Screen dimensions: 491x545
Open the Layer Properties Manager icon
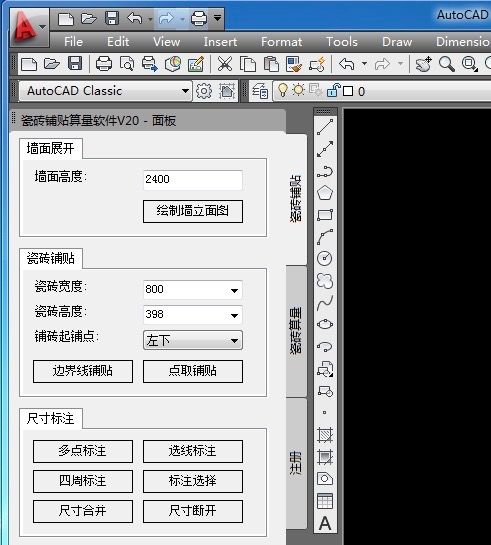[260, 91]
